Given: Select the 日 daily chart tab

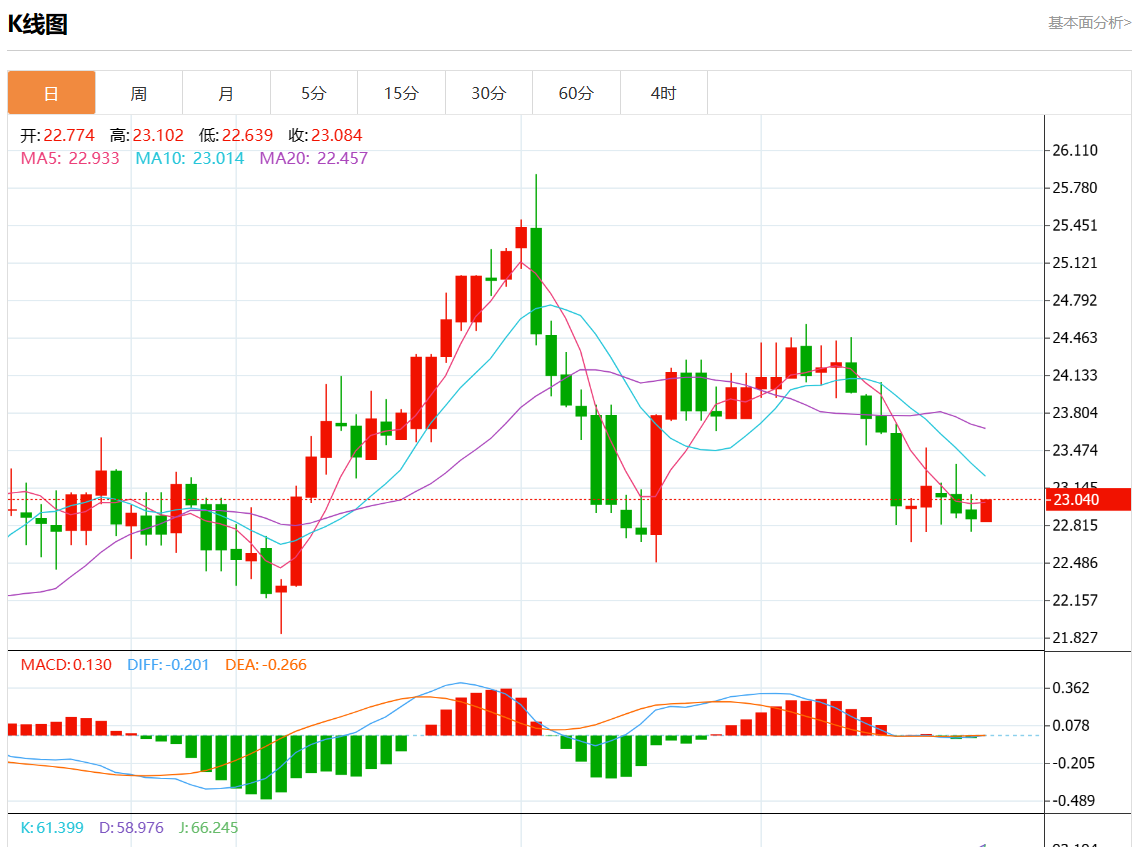Looking at the screenshot, I should pyautogui.click(x=51, y=93).
